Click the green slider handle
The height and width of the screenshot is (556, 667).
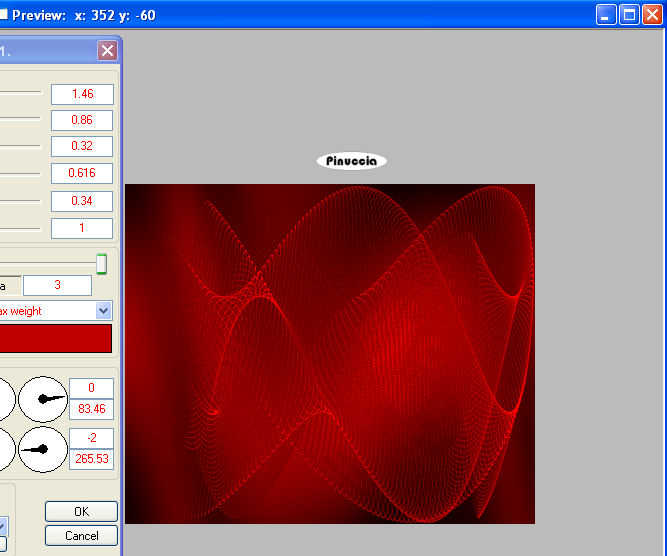pyautogui.click(x=101, y=264)
